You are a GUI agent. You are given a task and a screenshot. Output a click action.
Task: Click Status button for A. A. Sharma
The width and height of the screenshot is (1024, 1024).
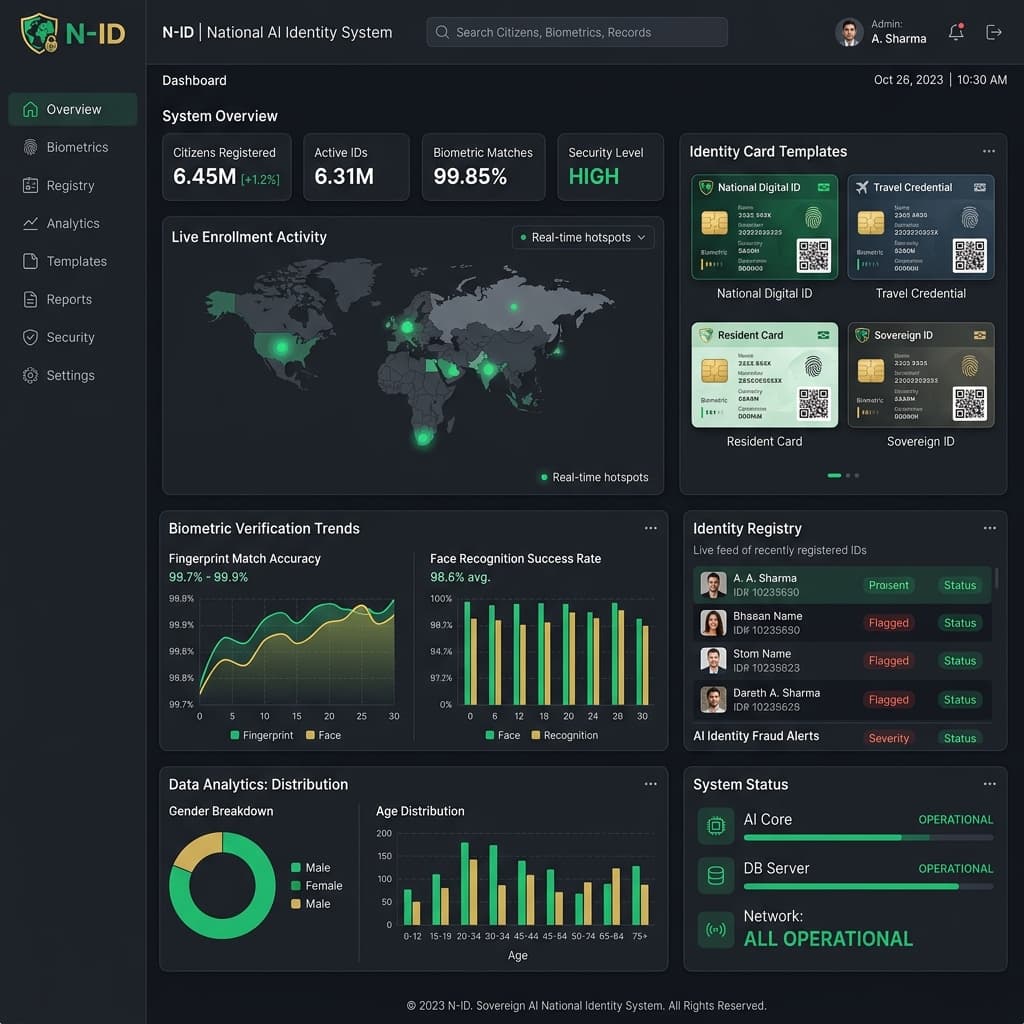pos(959,585)
